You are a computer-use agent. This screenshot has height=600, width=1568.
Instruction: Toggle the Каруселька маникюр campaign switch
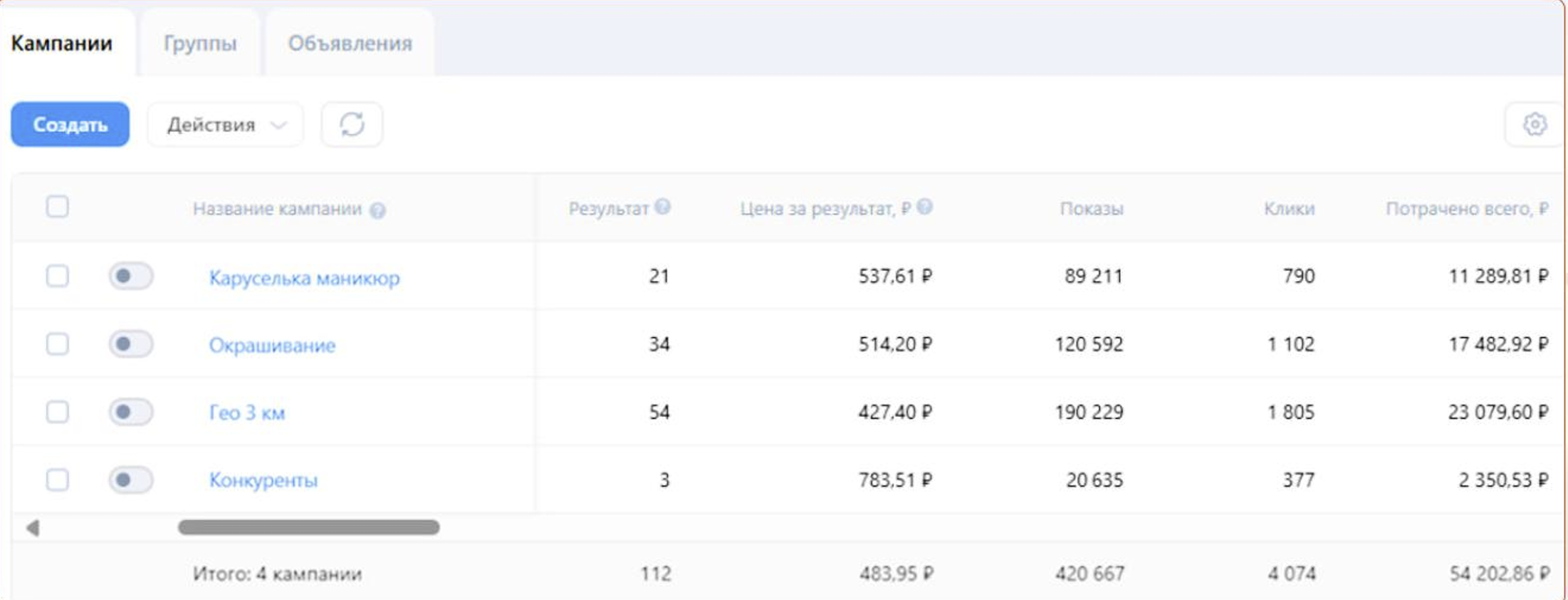click(x=131, y=276)
